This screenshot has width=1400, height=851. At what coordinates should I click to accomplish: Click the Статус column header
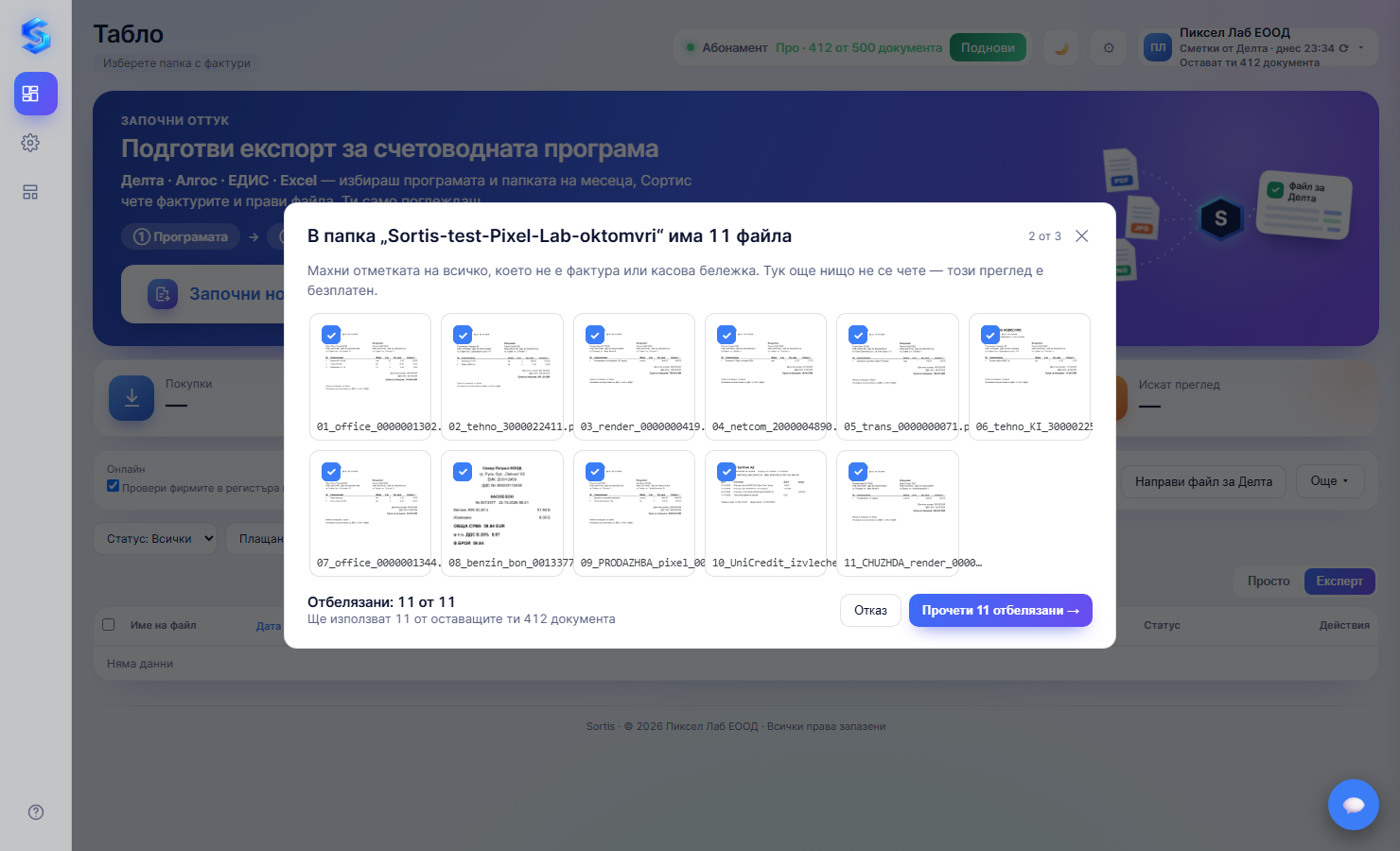(x=1162, y=625)
